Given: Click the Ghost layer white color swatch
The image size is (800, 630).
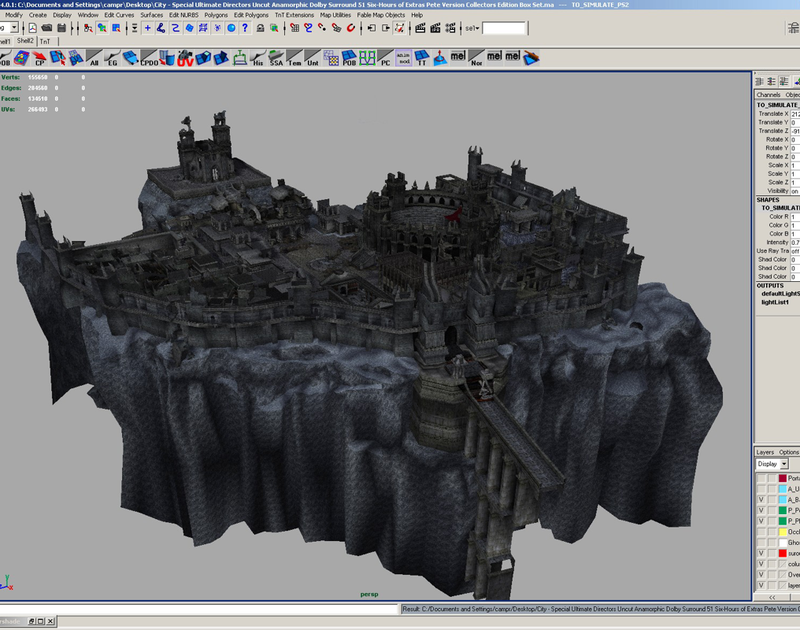Looking at the screenshot, I should 782,541.
